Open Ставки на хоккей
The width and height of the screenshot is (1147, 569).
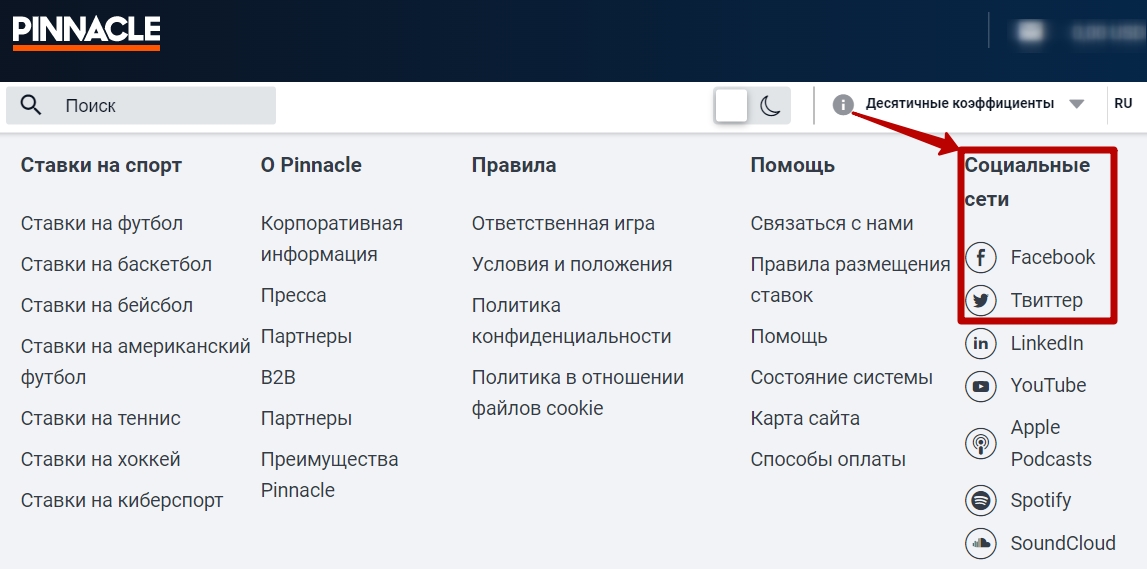(x=100, y=460)
